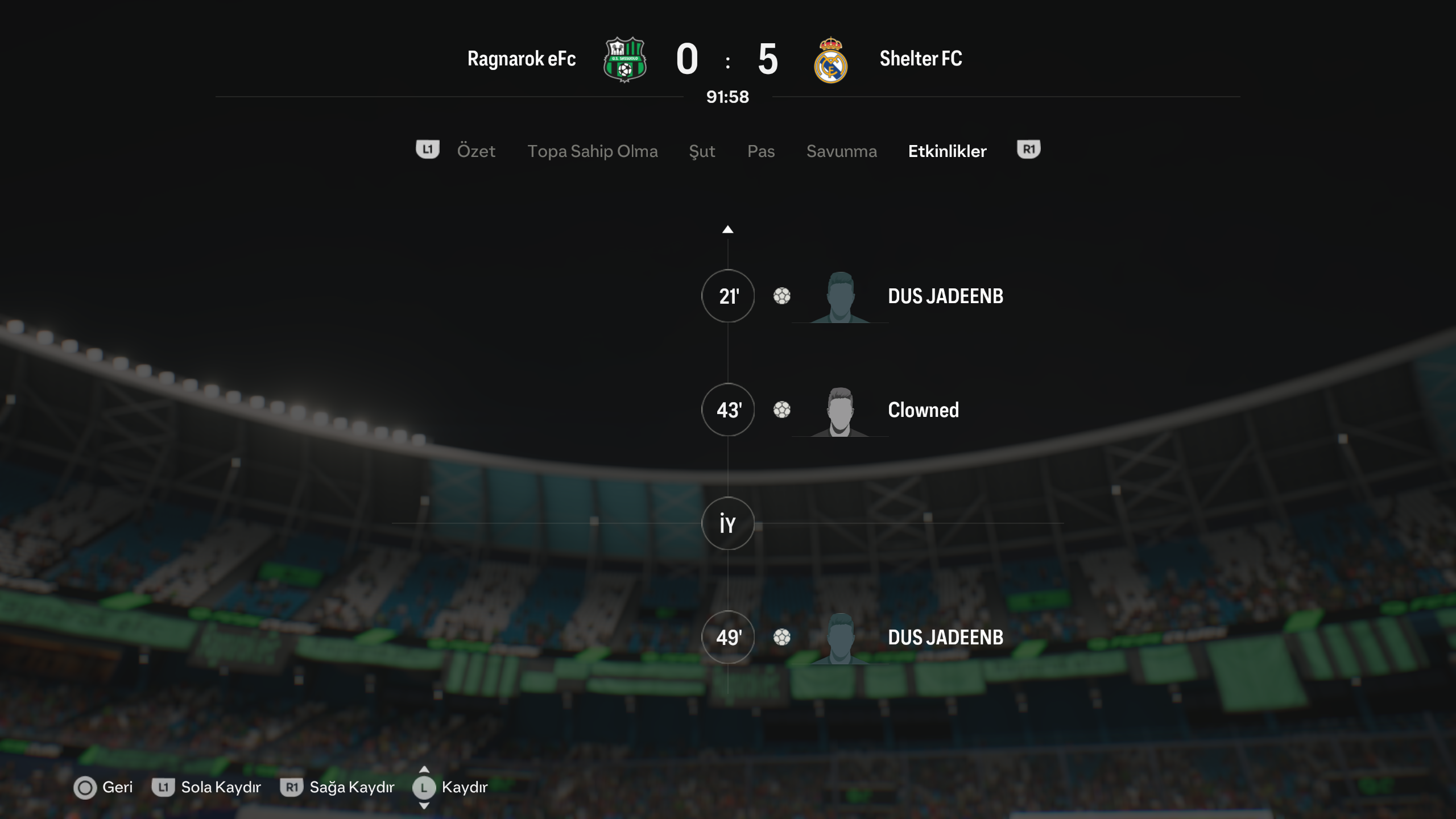
Task: Click the goal ball icon at 21'
Action: point(782,296)
